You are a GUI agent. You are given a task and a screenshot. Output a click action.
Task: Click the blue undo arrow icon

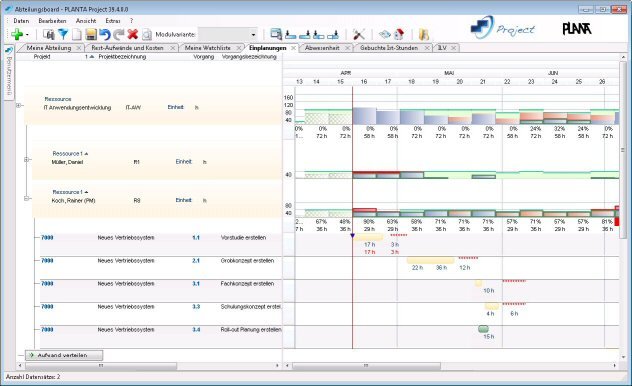[x=105, y=35]
